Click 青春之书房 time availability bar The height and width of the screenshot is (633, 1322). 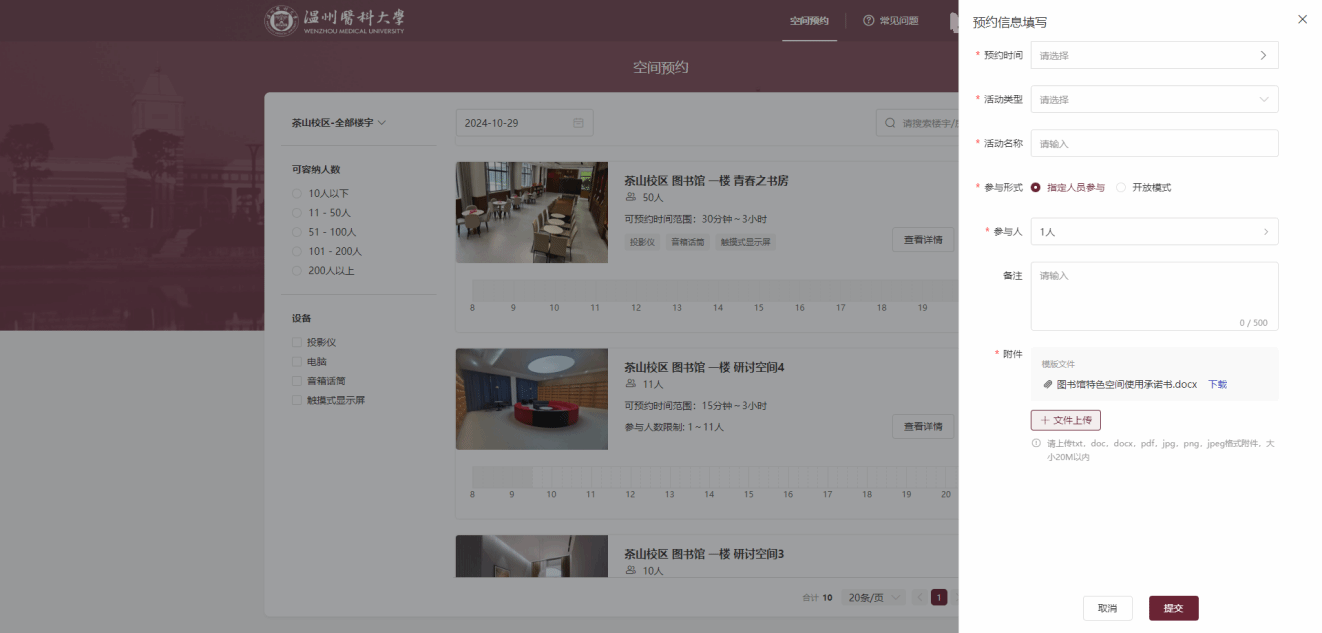(x=714, y=290)
